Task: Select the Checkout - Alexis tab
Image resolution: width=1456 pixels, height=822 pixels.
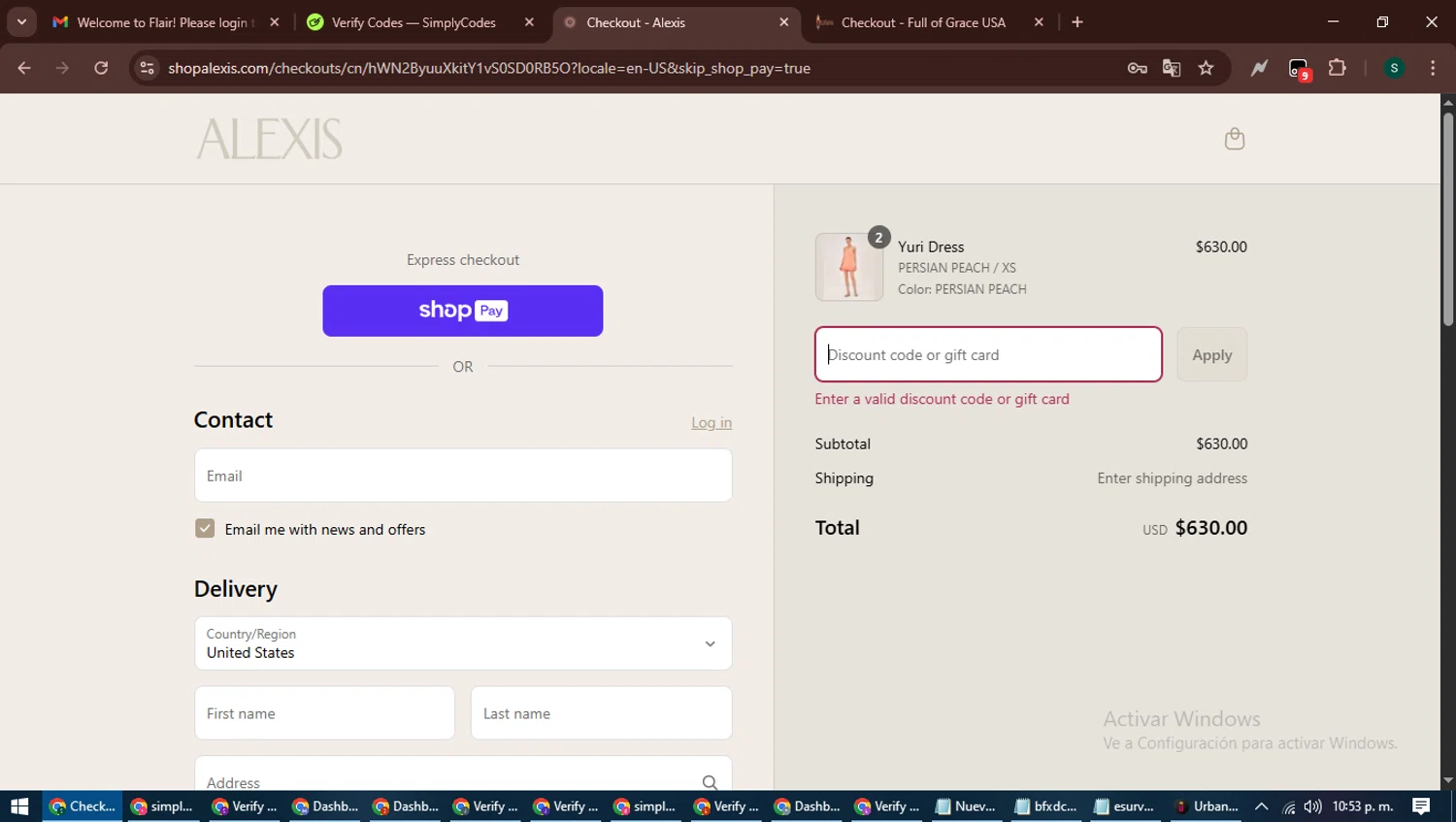Action: tap(677, 22)
